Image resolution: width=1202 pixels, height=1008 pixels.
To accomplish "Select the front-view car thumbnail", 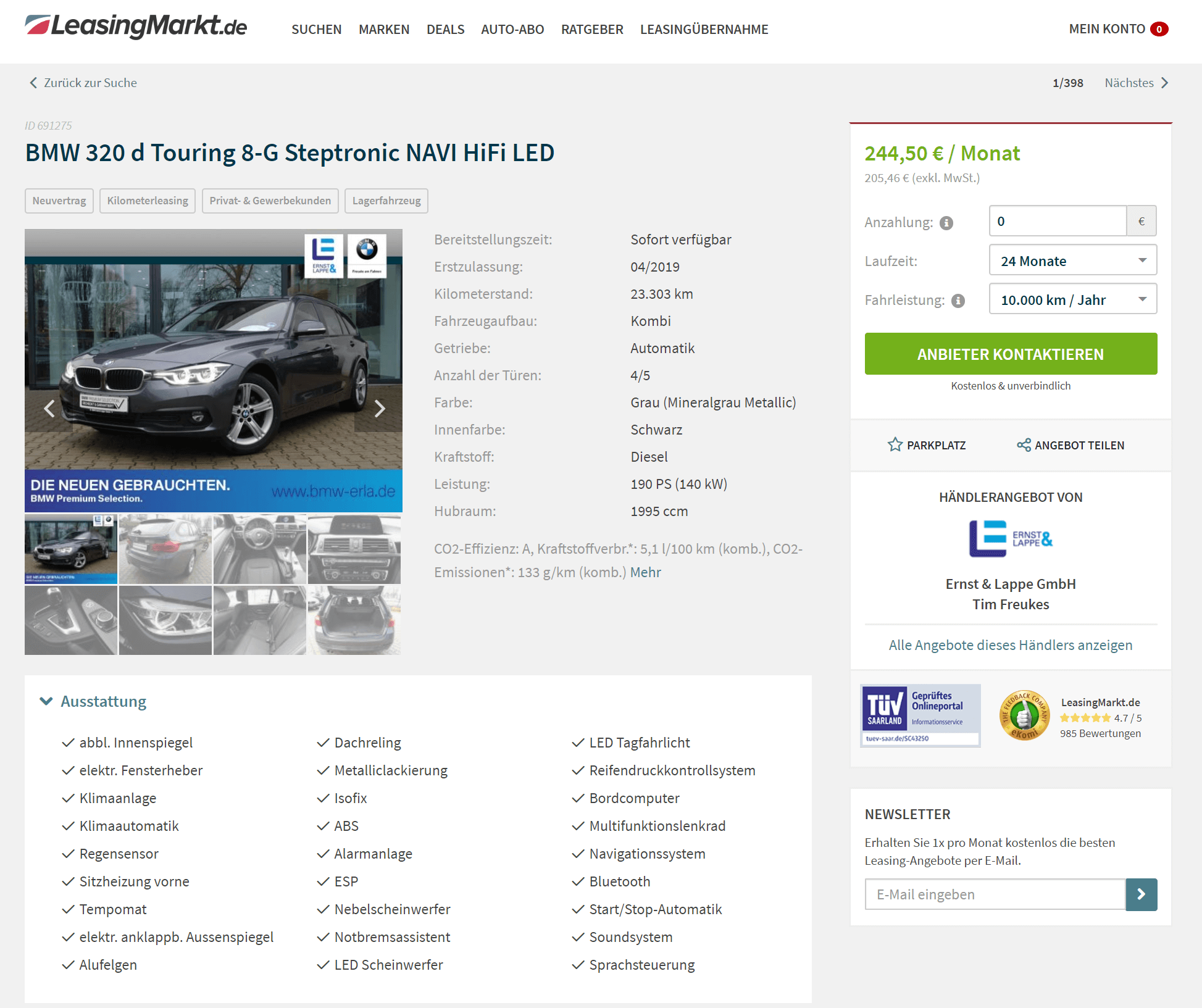I will click(71, 549).
